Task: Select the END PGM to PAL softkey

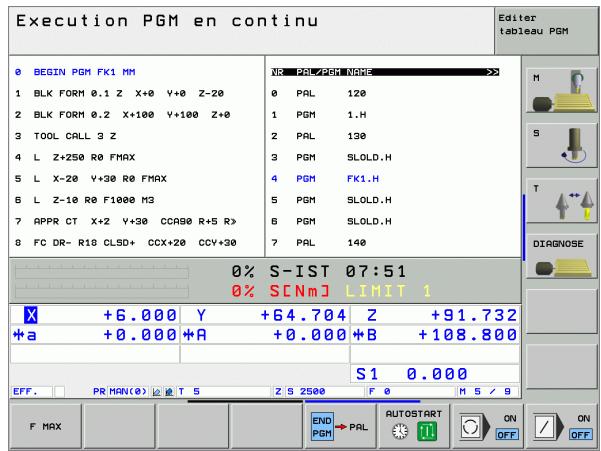Action: click(x=340, y=426)
